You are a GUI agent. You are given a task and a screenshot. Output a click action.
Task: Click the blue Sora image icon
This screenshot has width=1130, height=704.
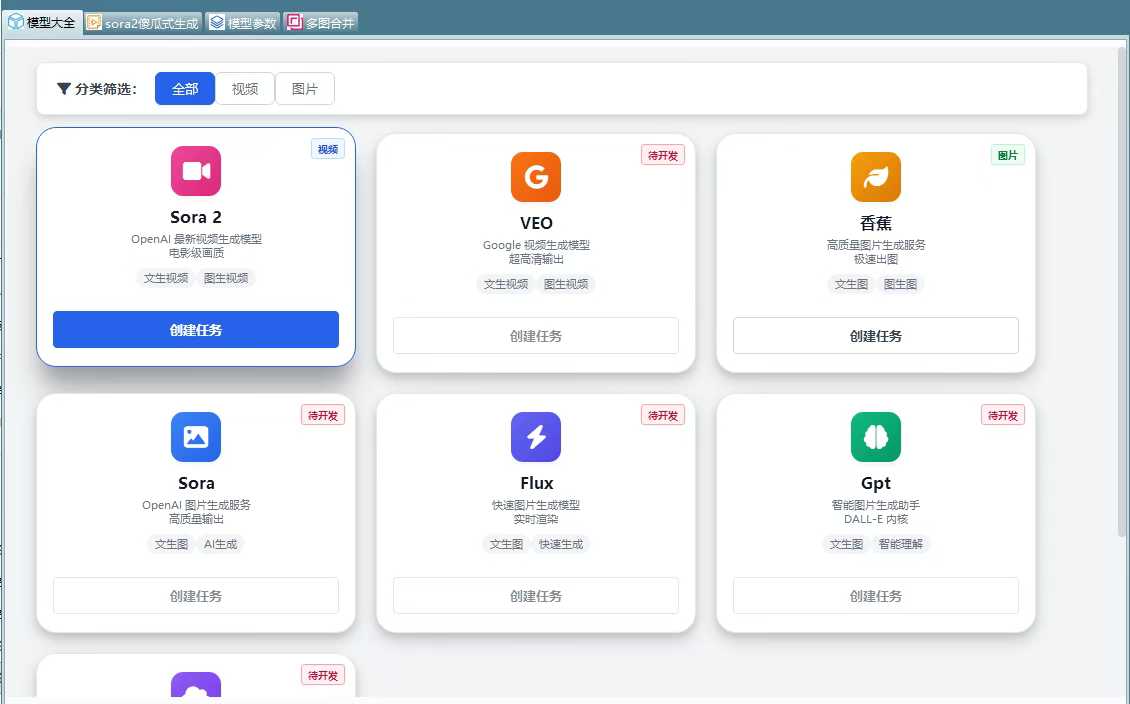[196, 437]
